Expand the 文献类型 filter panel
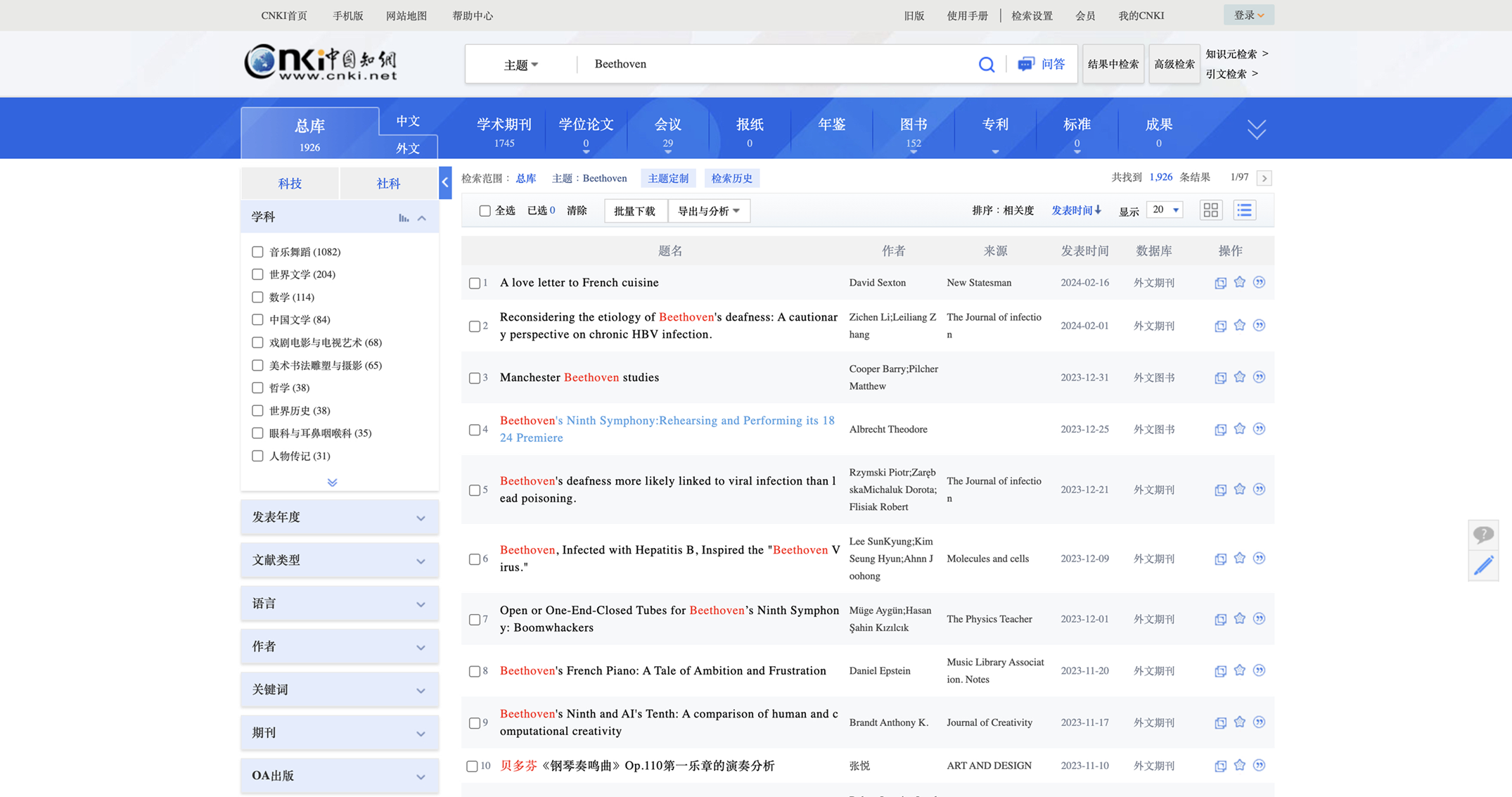Image resolution: width=1512 pixels, height=797 pixels. tap(340, 560)
